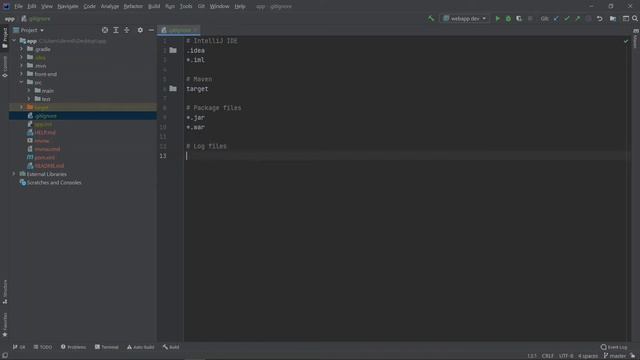Toggle the Commit side tab
This screenshot has height=360, width=640.
4,67
